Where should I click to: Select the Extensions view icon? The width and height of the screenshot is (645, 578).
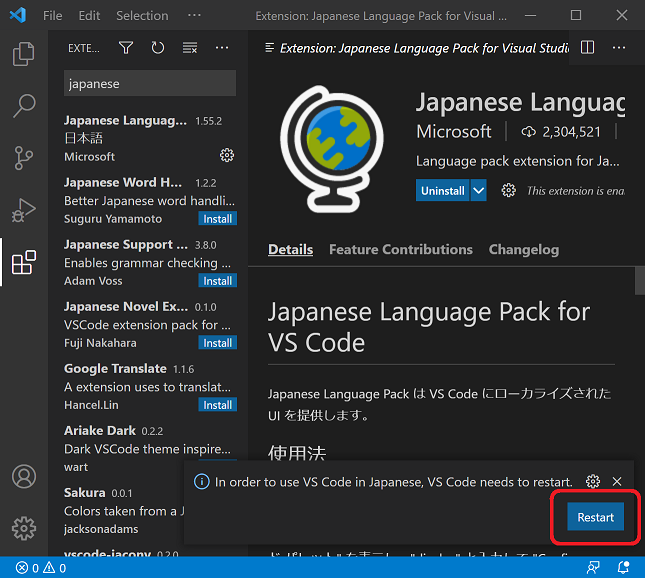click(x=23, y=262)
